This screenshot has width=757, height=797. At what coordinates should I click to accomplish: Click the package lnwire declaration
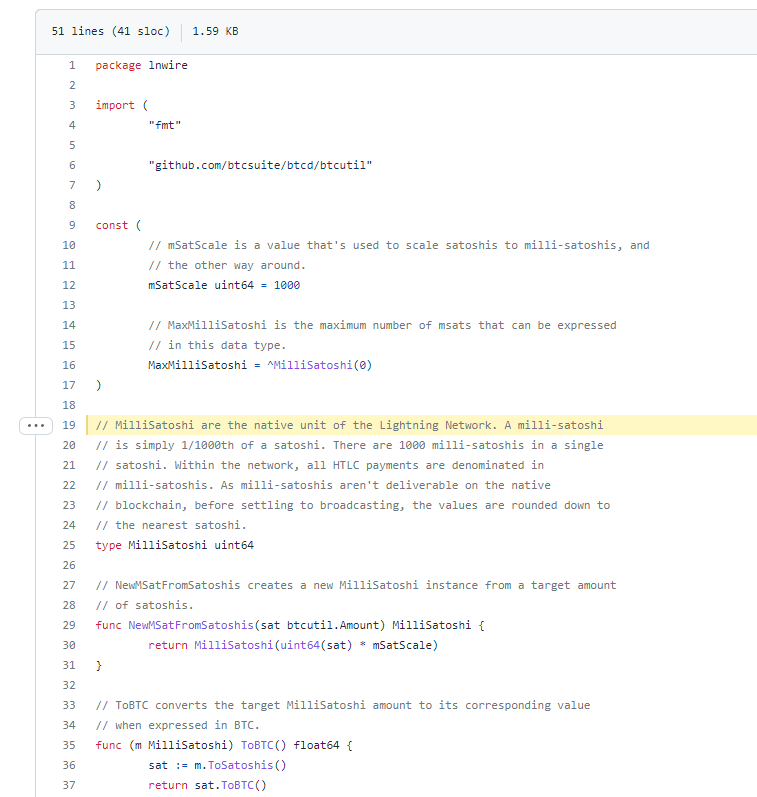click(x=141, y=65)
